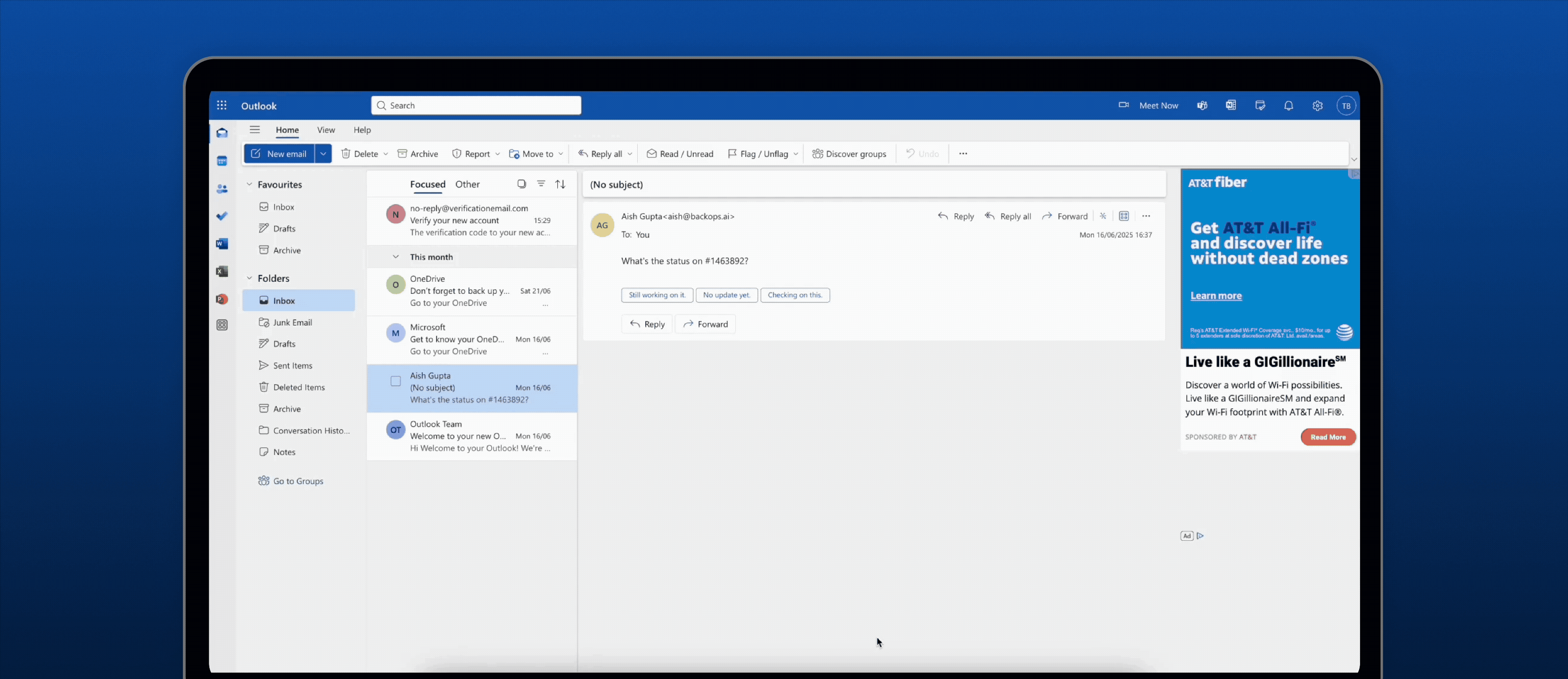Image resolution: width=1568 pixels, height=679 pixels.
Task: Click the Teams icon in header
Action: click(1202, 105)
